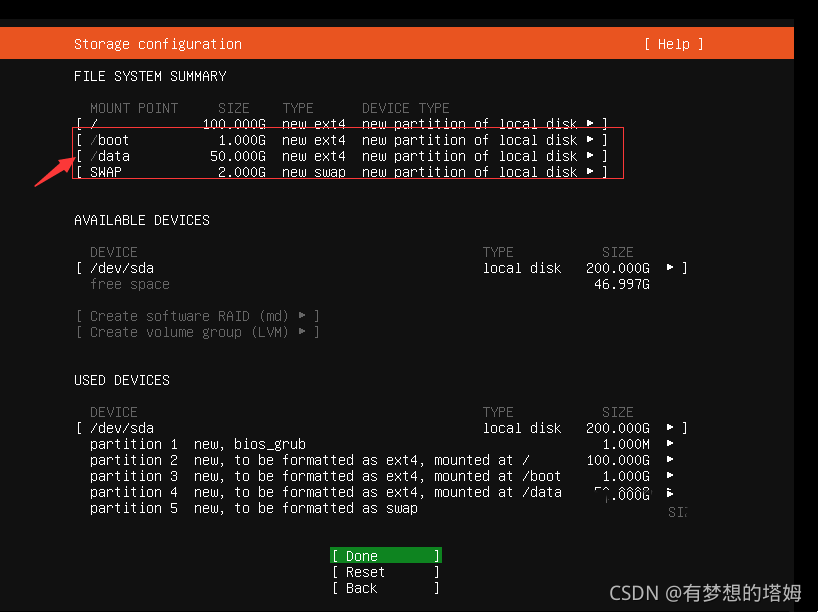Open arrow for partition 1 bios_grub
The width and height of the screenshot is (818, 612).
click(x=670, y=443)
